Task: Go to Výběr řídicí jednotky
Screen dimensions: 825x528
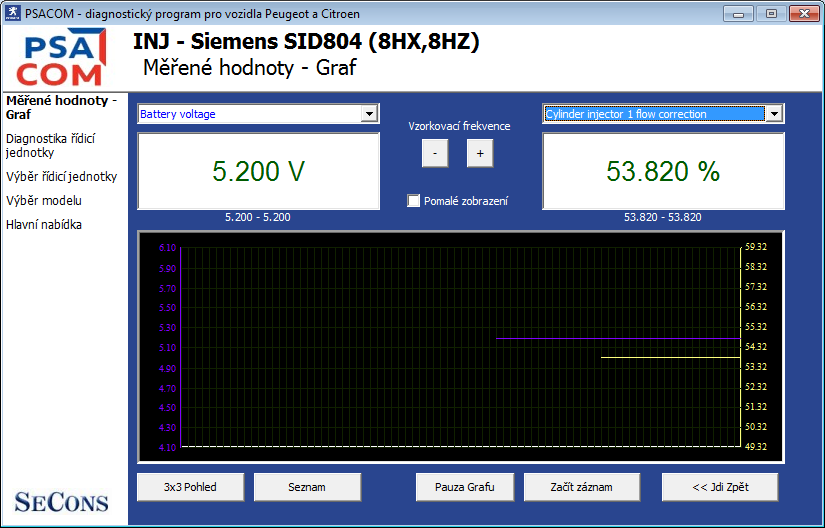Action: point(61,177)
